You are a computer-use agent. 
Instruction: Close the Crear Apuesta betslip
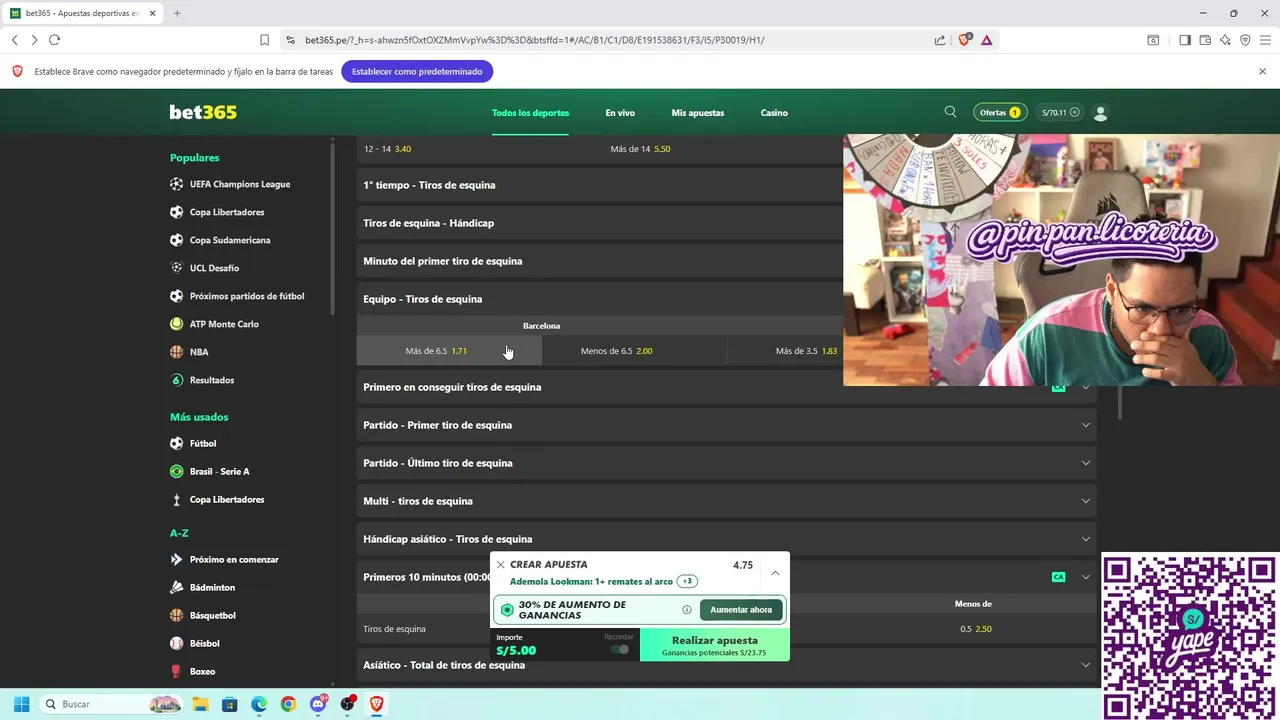point(501,565)
